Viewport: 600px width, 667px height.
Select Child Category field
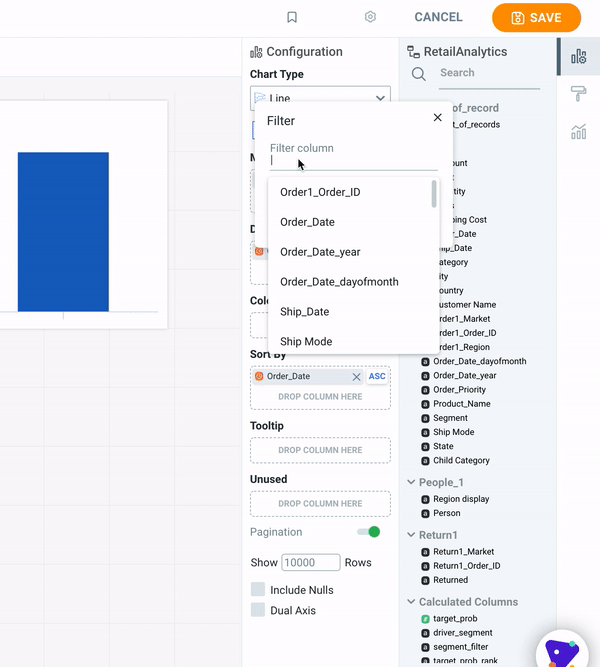(461, 460)
